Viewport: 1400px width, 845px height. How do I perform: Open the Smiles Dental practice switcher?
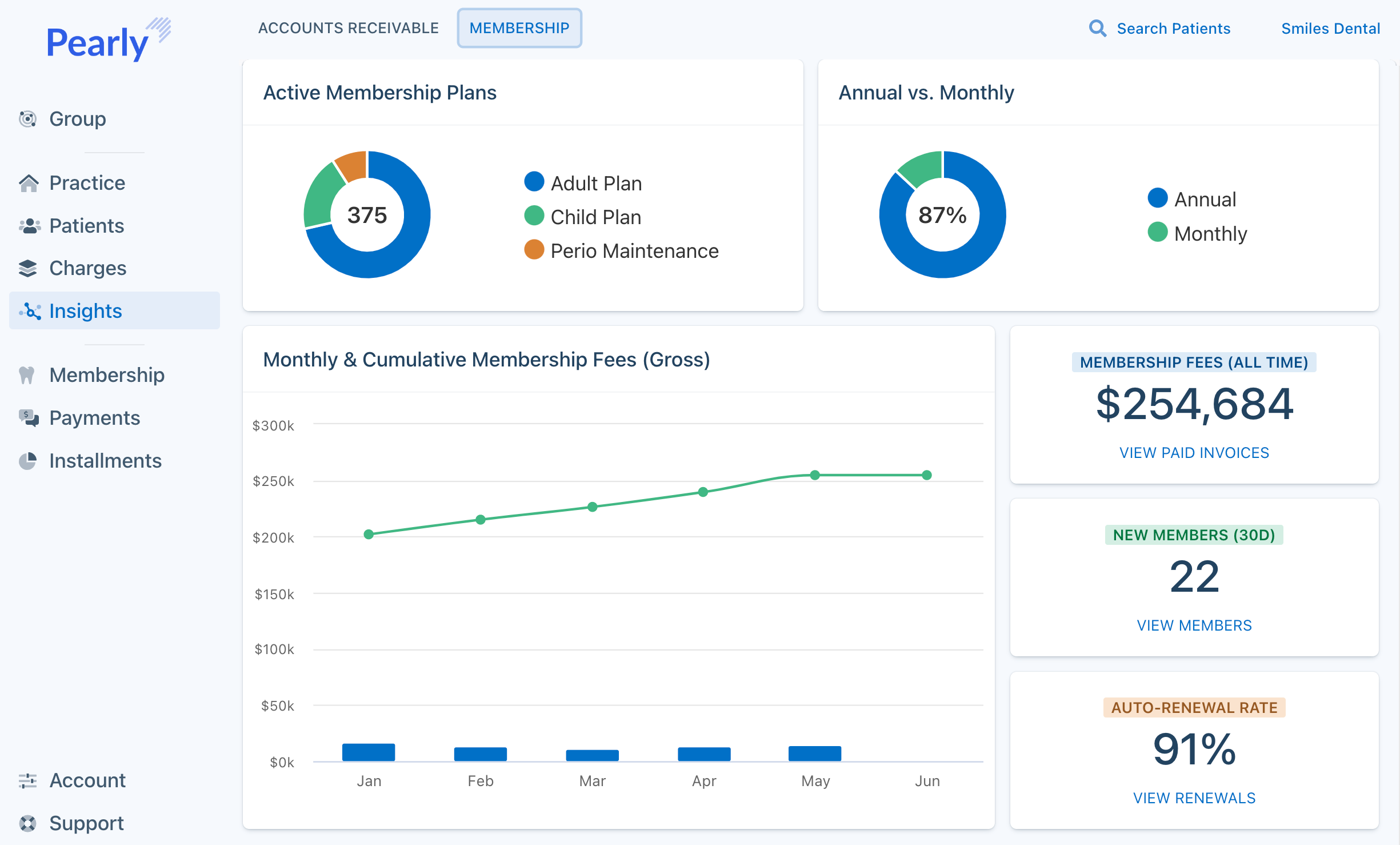click(1330, 29)
